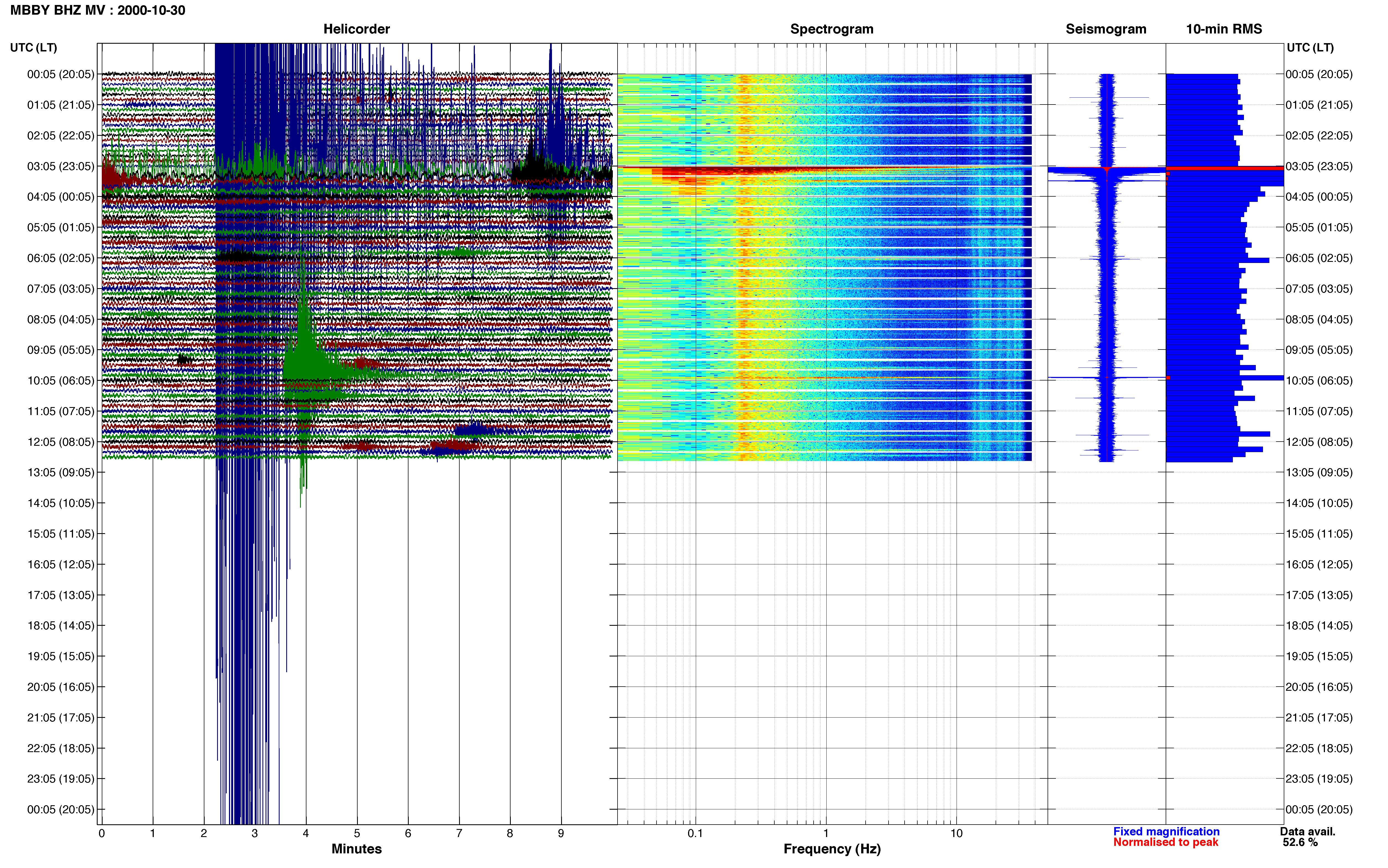The width and height of the screenshot is (1388, 868).
Task: Click the left axis label 11:05 (07:05)
Action: (x=61, y=411)
